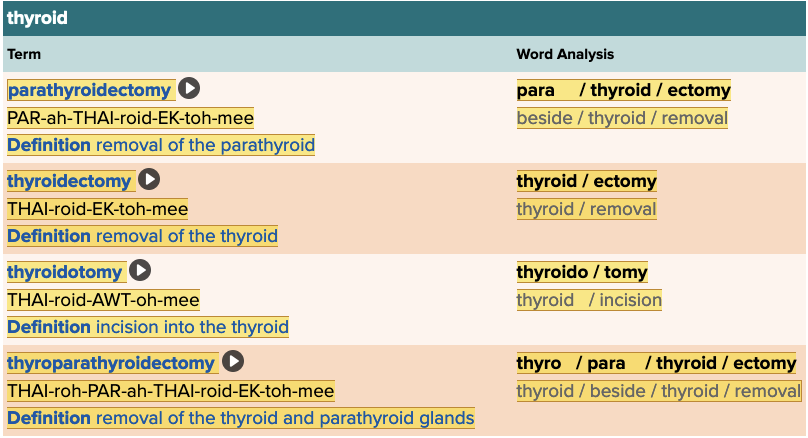Click 'thyro / para / thyroid / ectomy' analysis
The image size is (808, 438).
656,363
